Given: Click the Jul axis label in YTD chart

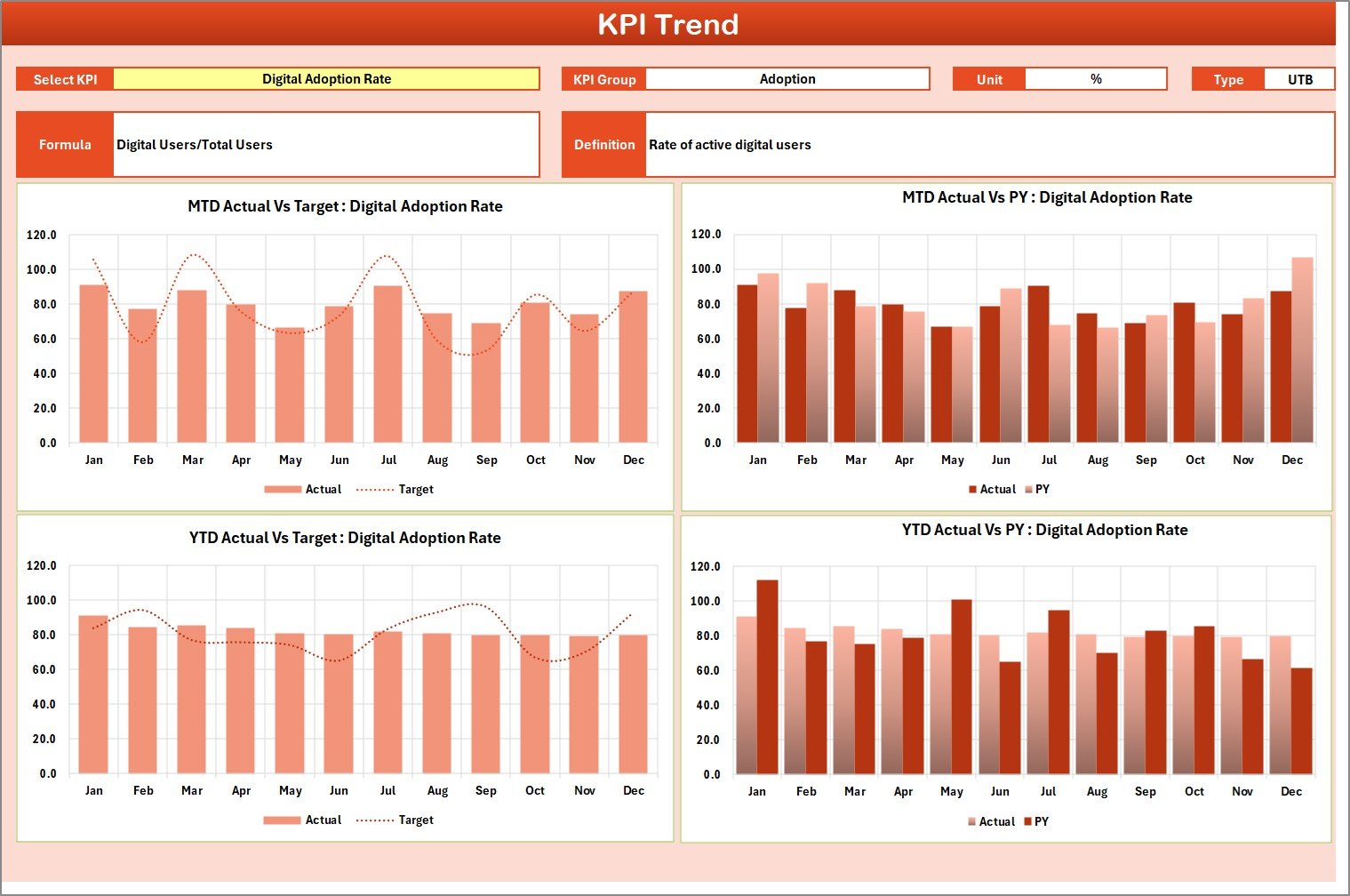Looking at the screenshot, I should (x=388, y=789).
